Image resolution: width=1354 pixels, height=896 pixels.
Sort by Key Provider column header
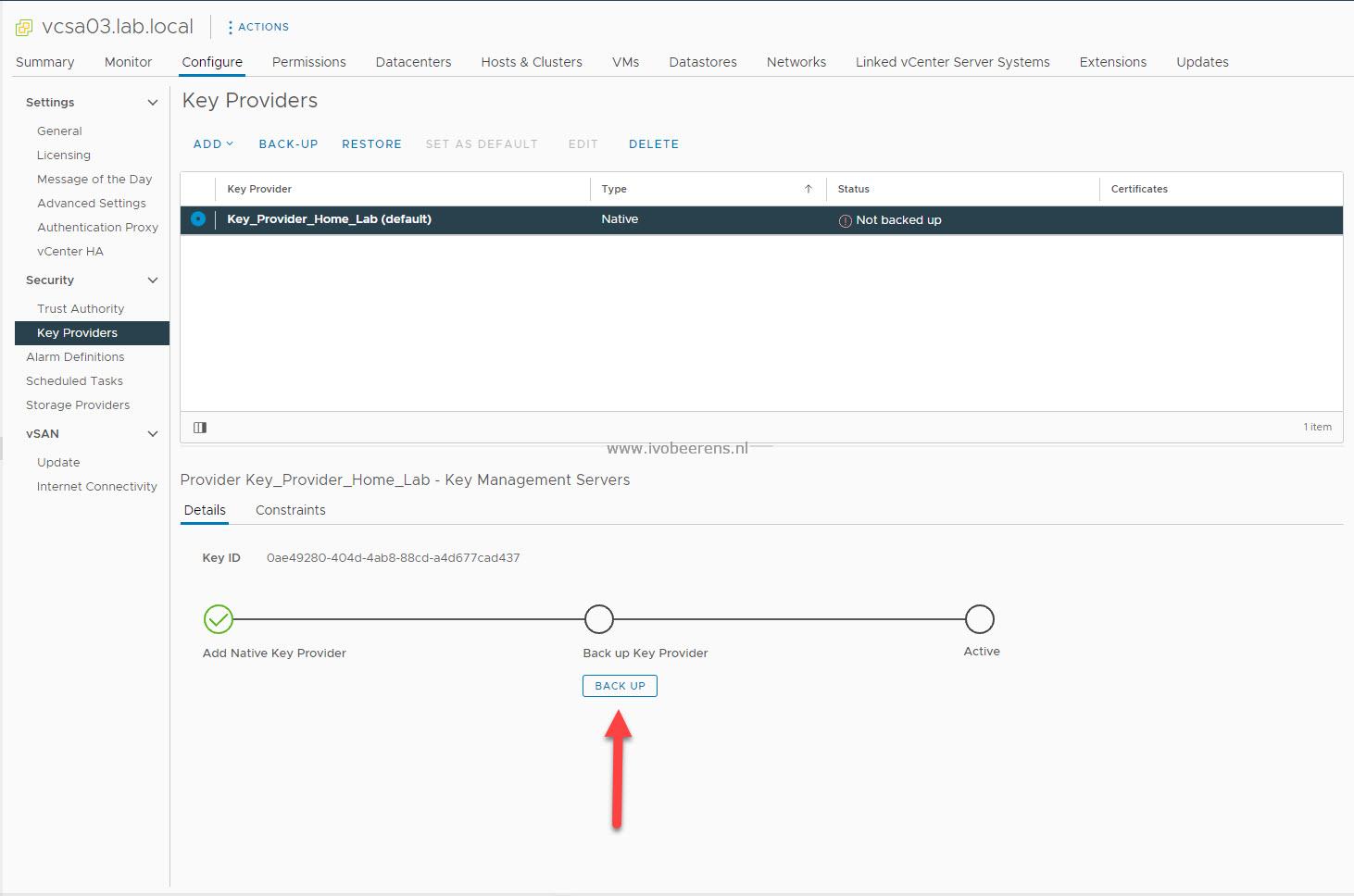pyautogui.click(x=259, y=189)
